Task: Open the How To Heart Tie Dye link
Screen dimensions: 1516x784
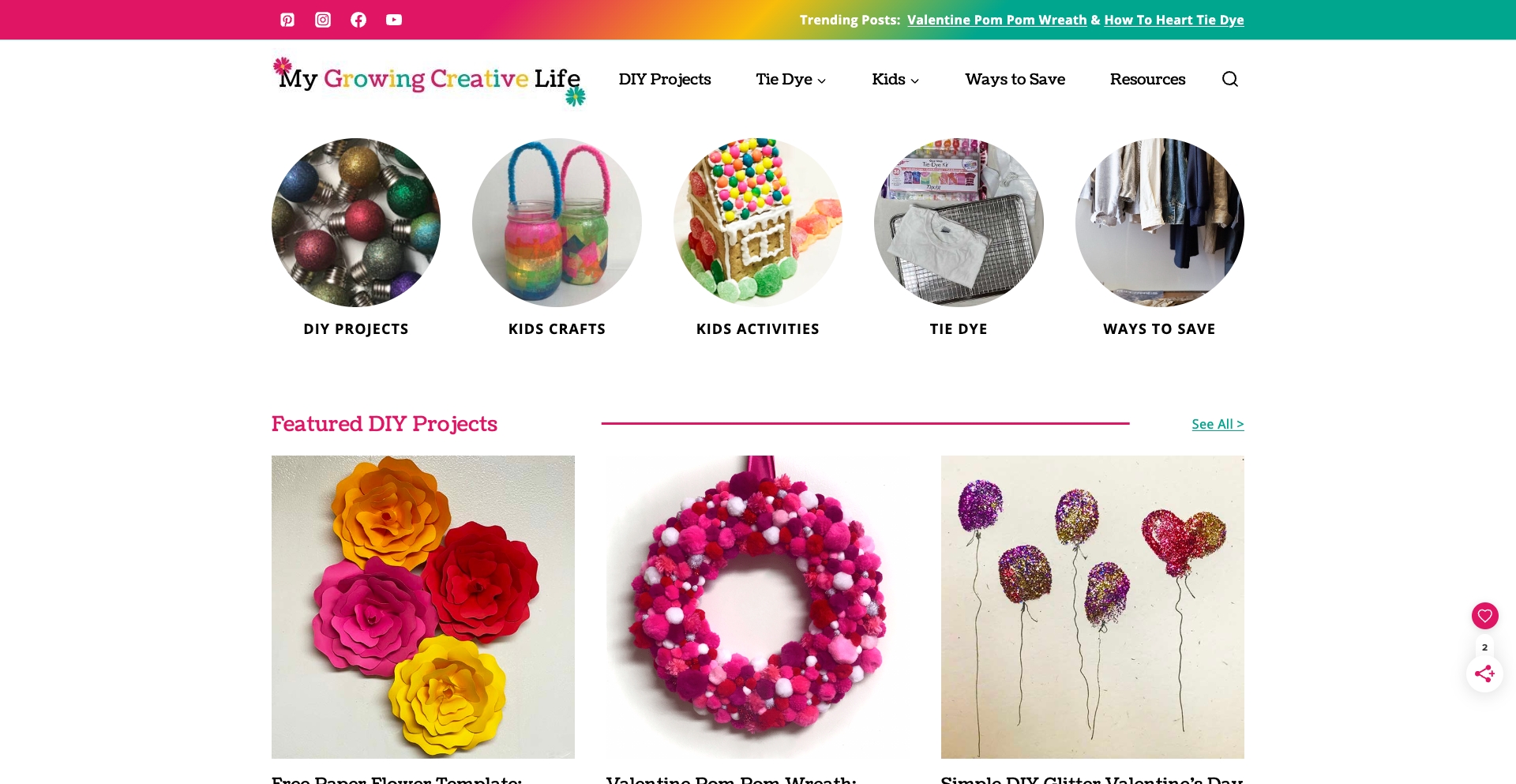Action: 1174,20
